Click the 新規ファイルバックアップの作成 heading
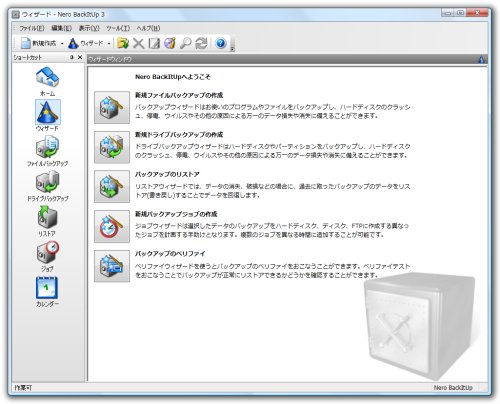Image resolution: width=500 pixels, height=404 pixels. (179, 95)
